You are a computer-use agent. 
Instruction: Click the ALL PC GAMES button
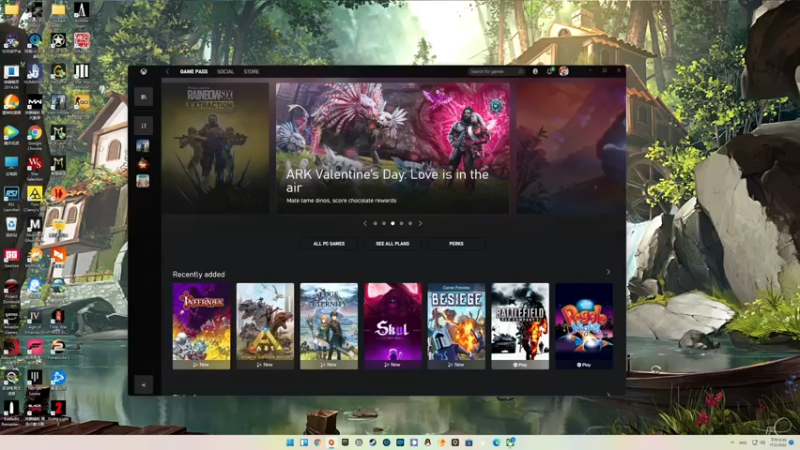pyautogui.click(x=329, y=244)
